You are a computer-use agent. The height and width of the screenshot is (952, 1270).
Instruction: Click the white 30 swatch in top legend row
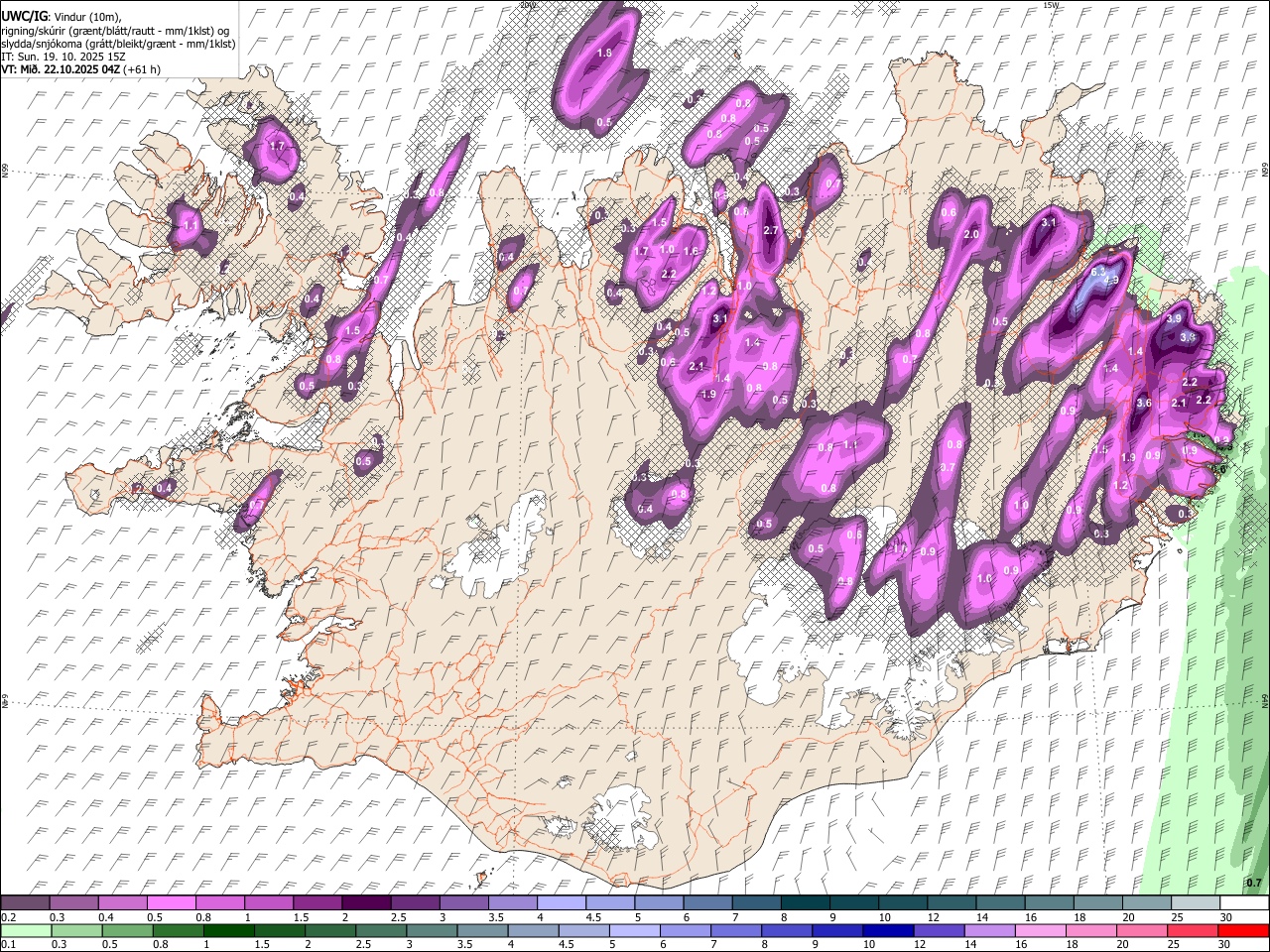1243,902
